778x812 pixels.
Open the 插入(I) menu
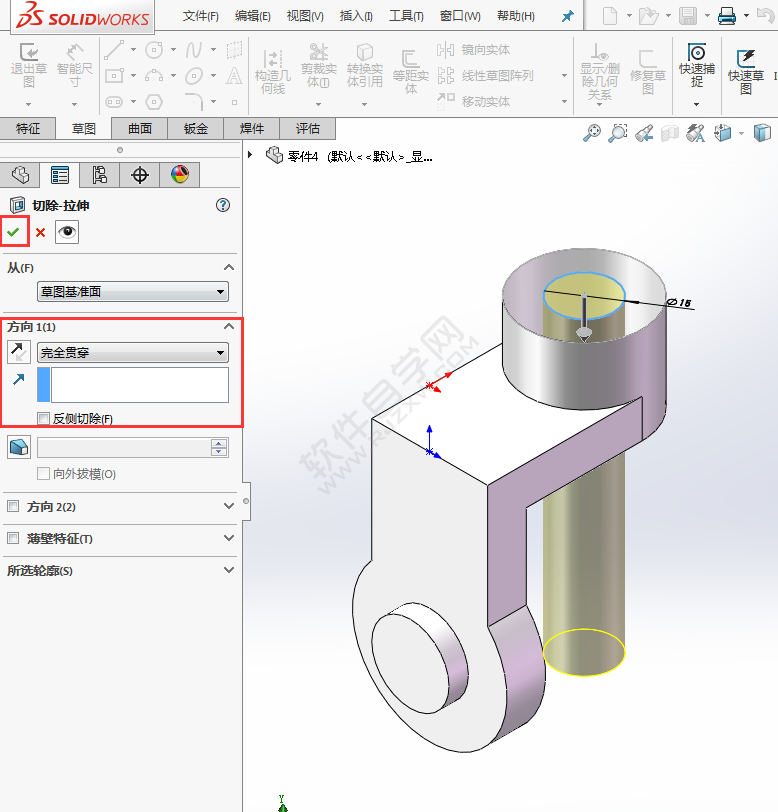coord(356,16)
